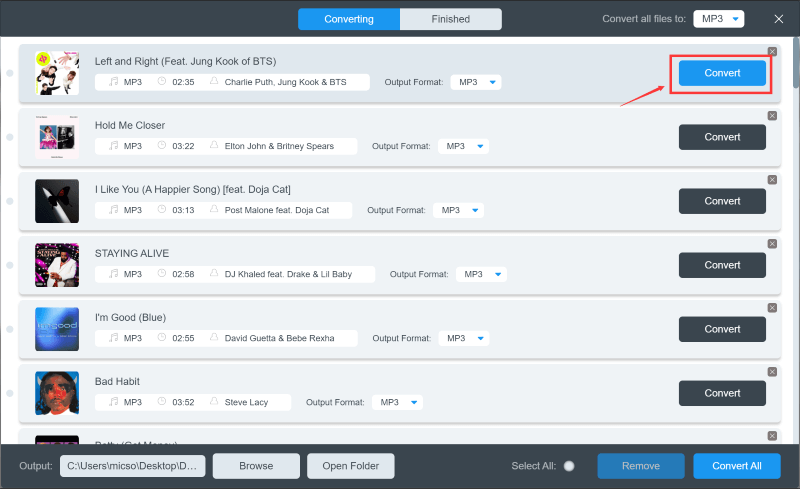Click the Remove button

641,466
